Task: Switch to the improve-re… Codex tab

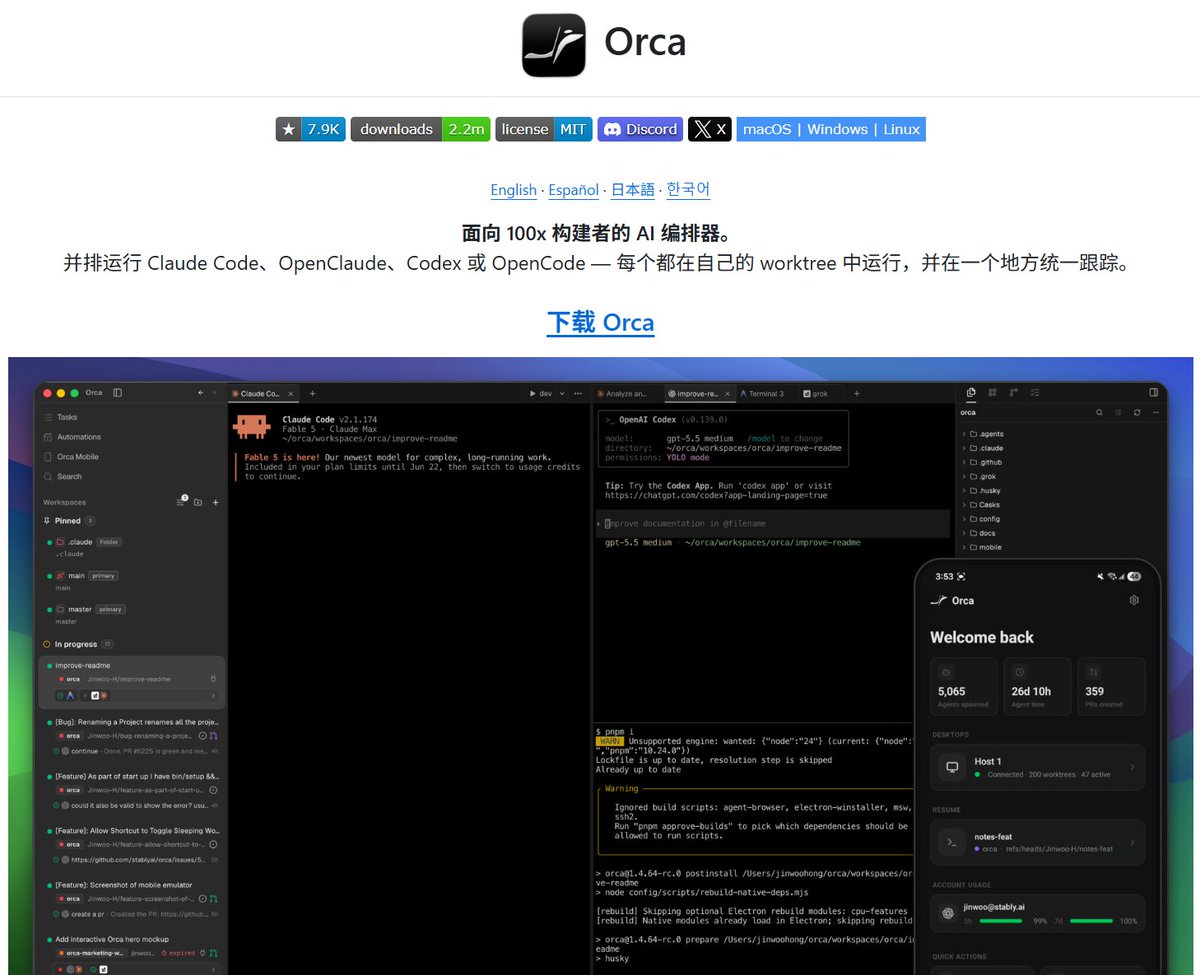Action: pos(698,394)
